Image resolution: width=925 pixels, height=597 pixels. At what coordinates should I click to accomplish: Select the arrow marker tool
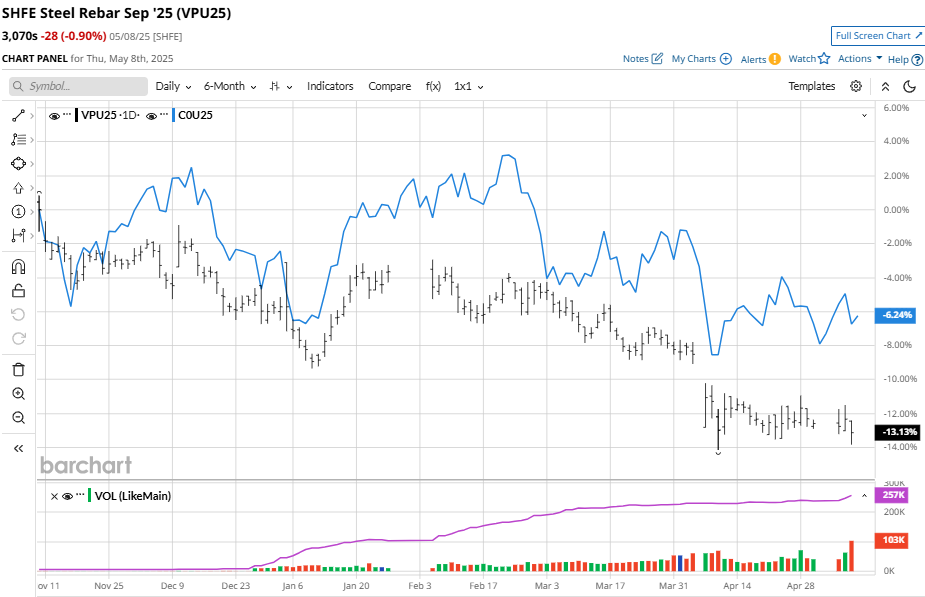(x=18, y=188)
